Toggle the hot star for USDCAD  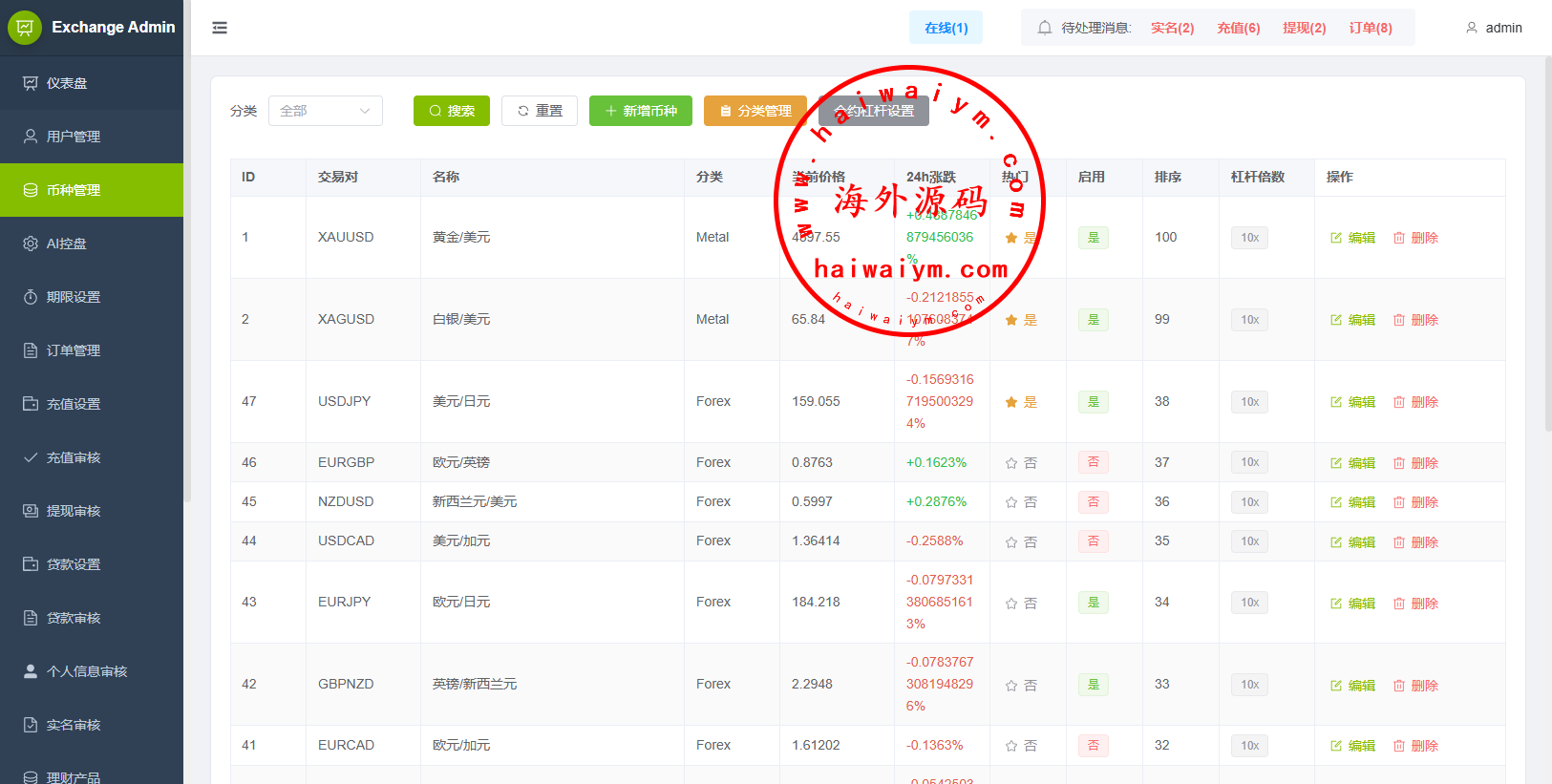pyautogui.click(x=1011, y=542)
